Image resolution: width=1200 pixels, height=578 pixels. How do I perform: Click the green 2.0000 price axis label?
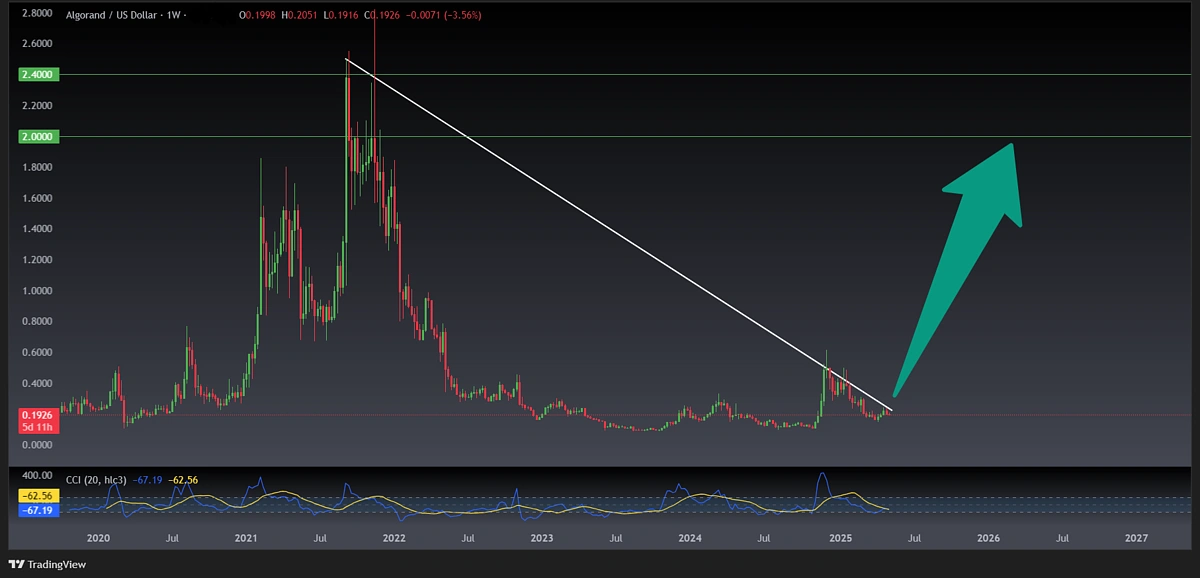pyautogui.click(x=40, y=136)
